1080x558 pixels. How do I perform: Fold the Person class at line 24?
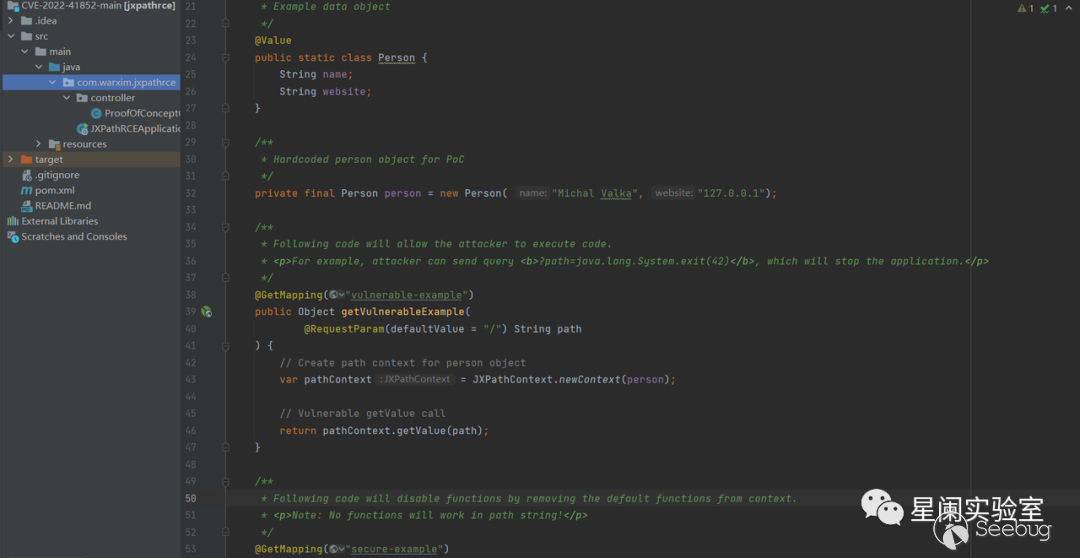(x=226, y=58)
